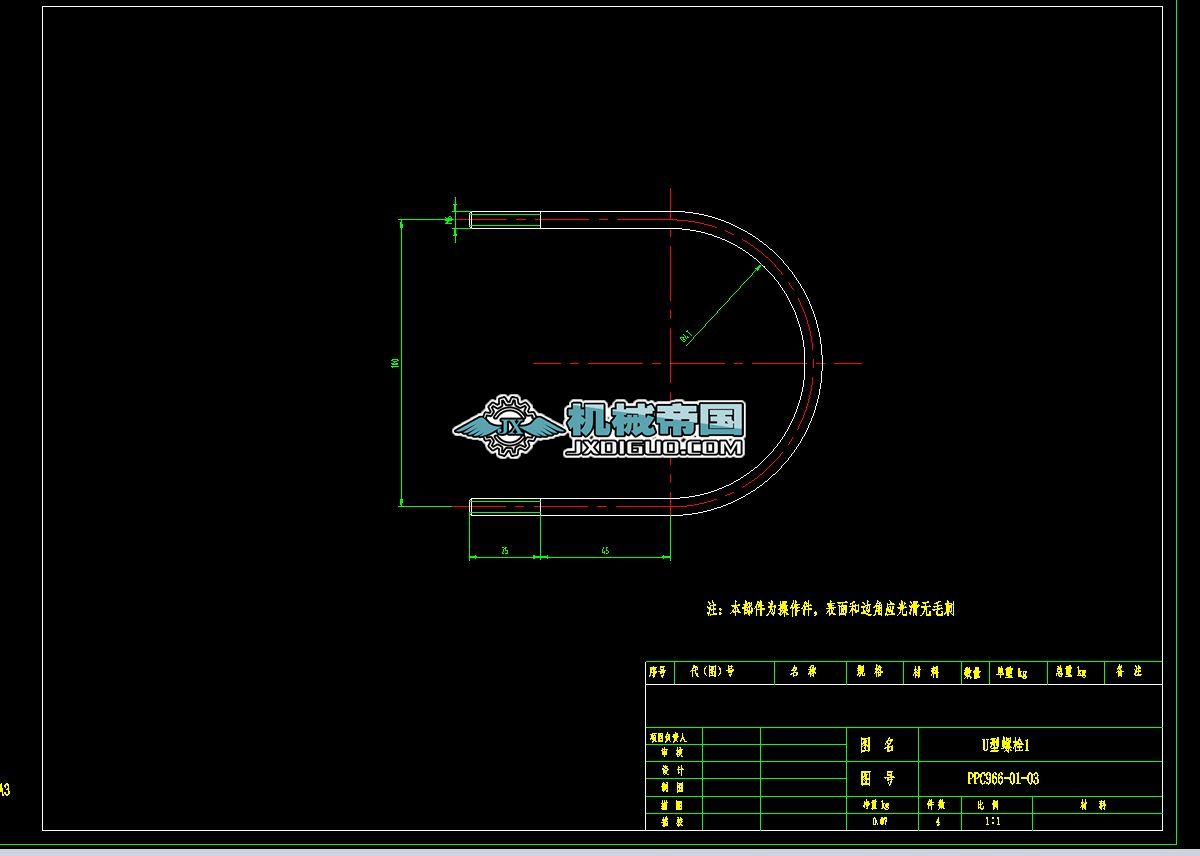Image resolution: width=1200 pixels, height=856 pixels.
Task: Click the "代(图)号" header cell
Action: (722, 672)
